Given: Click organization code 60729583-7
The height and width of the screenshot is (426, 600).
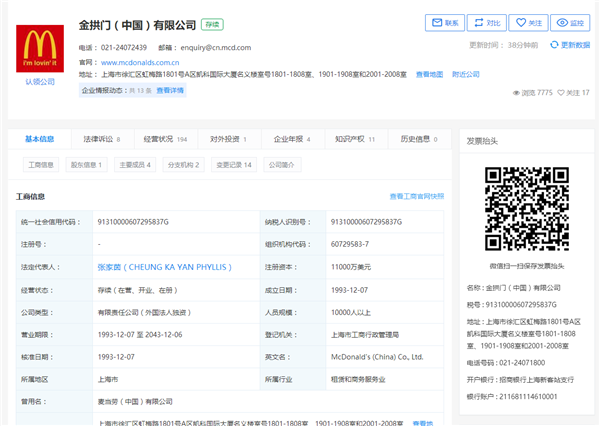Looking at the screenshot, I should (x=350, y=244).
